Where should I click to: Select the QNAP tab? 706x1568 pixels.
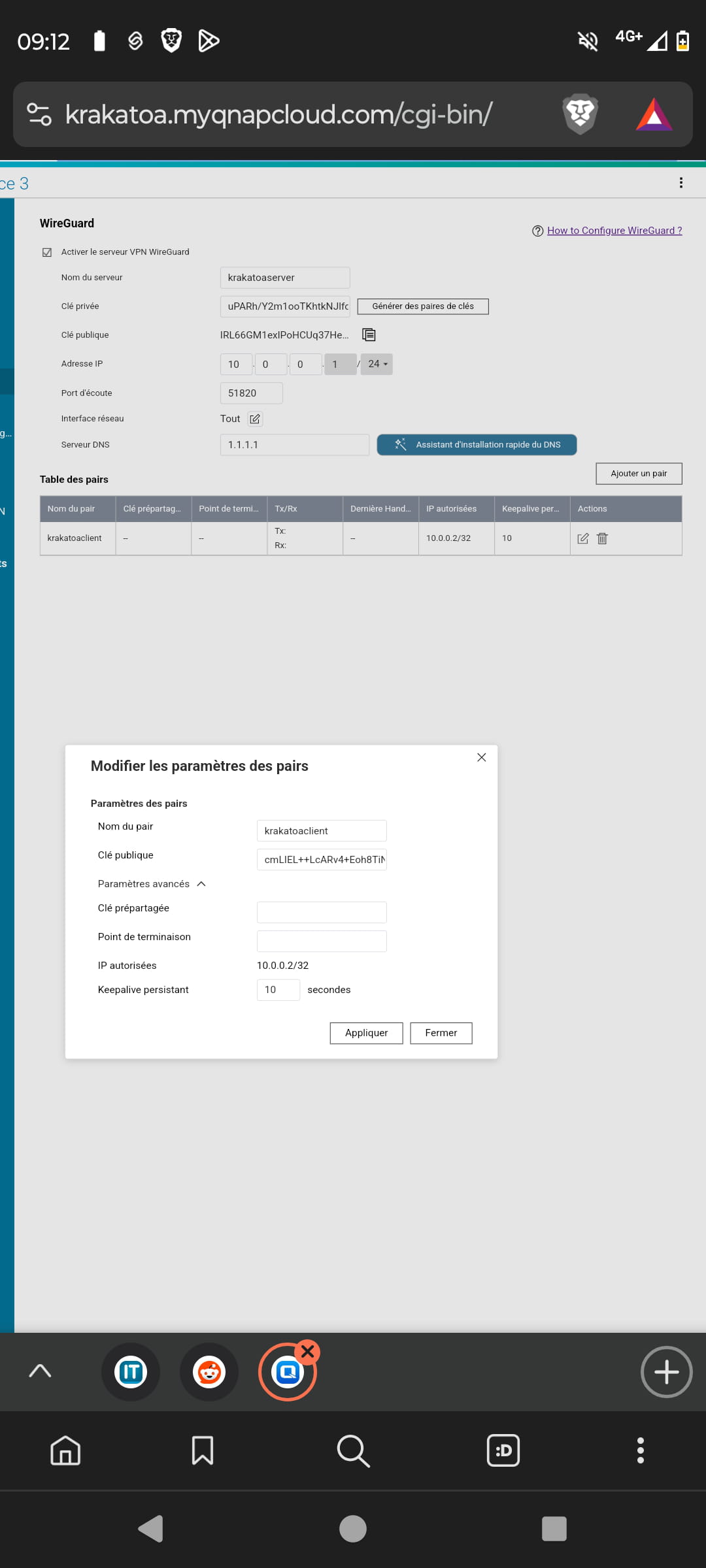pos(288,1372)
